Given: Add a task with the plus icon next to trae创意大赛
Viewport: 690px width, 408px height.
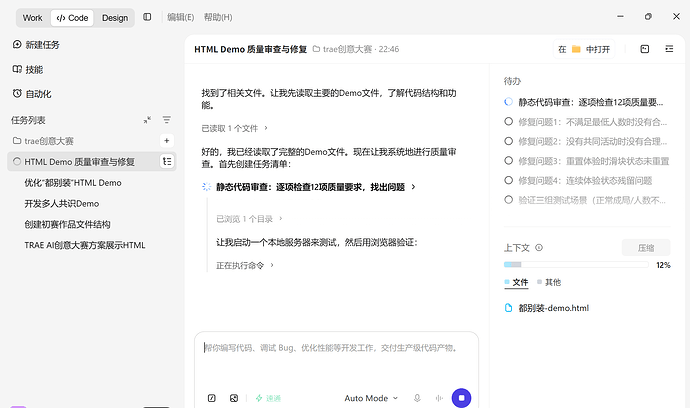Looking at the screenshot, I should [167, 141].
